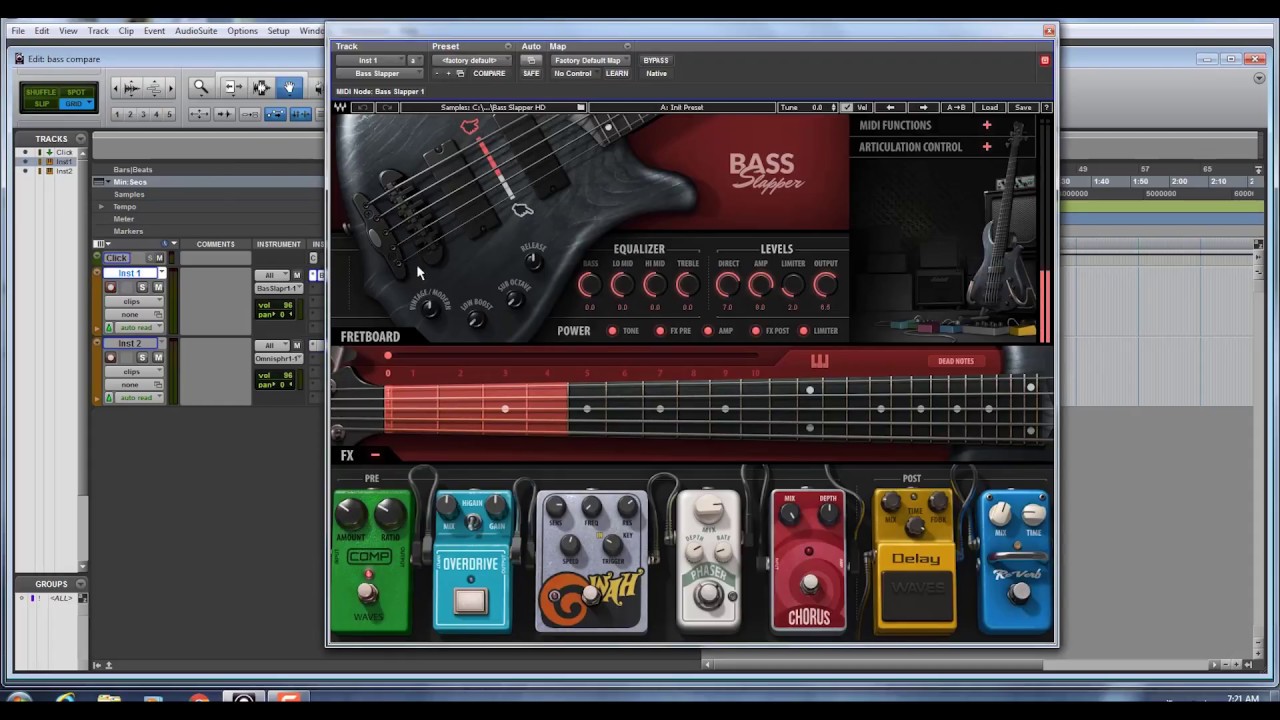Click the undo arrow in Waves toolbar
This screenshot has height=720, width=1280.
(x=363, y=107)
